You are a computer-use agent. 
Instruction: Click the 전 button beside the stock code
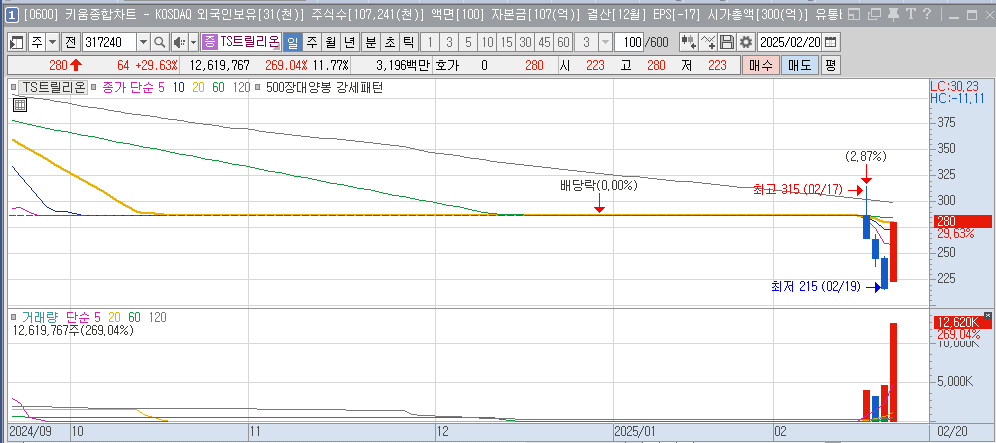tap(71, 43)
